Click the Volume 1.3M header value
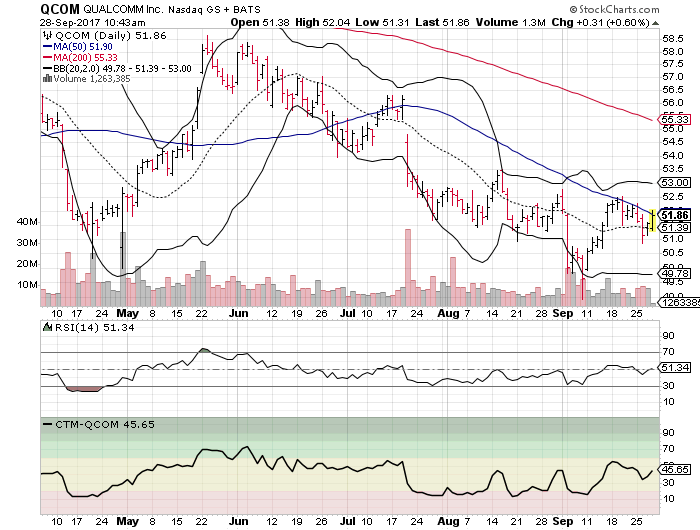This screenshot has height=530, width=700. pyautogui.click(x=510, y=22)
